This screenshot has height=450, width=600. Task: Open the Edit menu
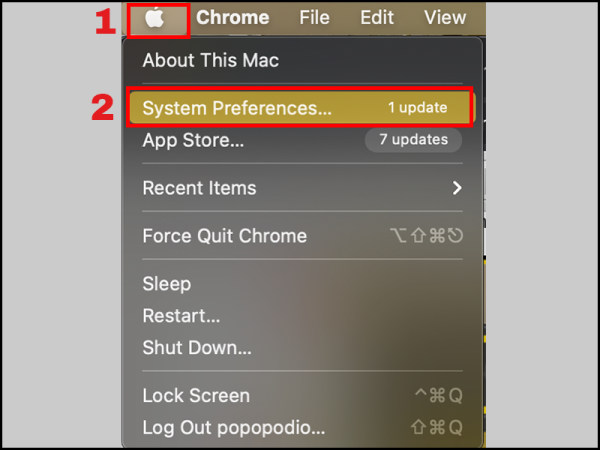(x=377, y=18)
